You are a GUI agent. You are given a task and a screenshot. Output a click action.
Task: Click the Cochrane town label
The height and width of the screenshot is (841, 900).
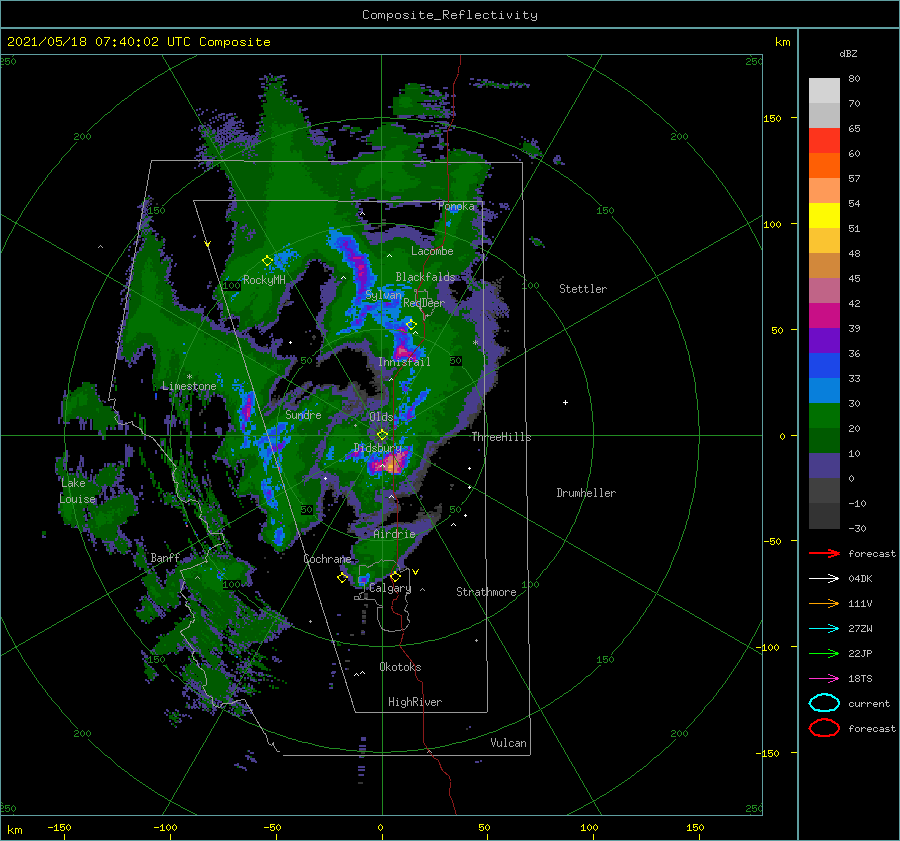click(x=327, y=559)
